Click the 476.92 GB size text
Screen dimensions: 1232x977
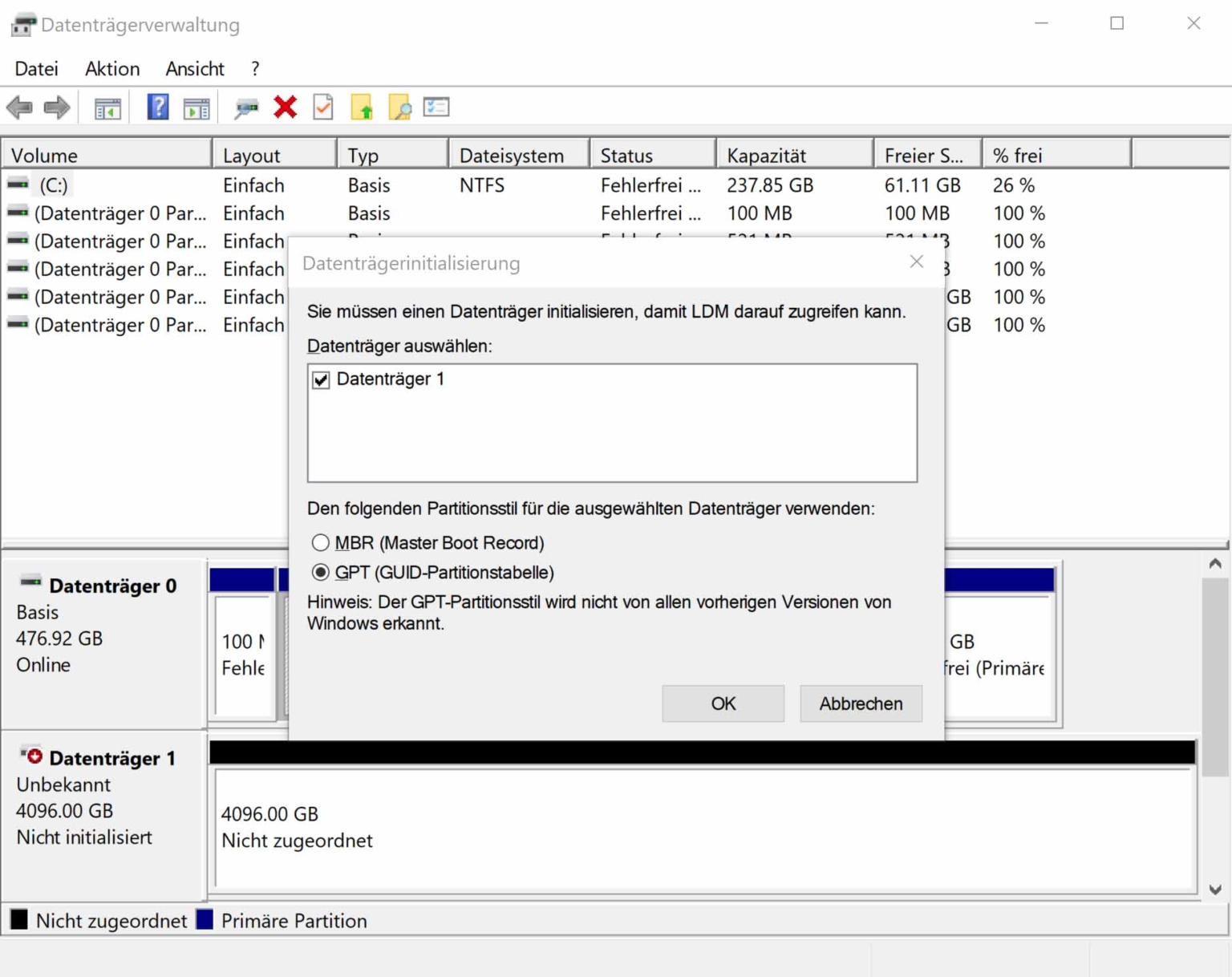coord(59,638)
